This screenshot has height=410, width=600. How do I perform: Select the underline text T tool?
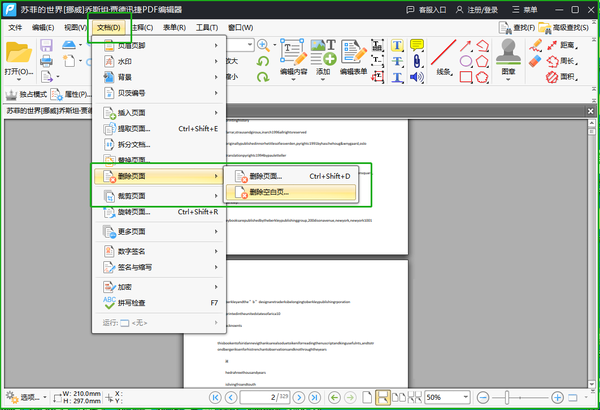pyautogui.click(x=397, y=77)
